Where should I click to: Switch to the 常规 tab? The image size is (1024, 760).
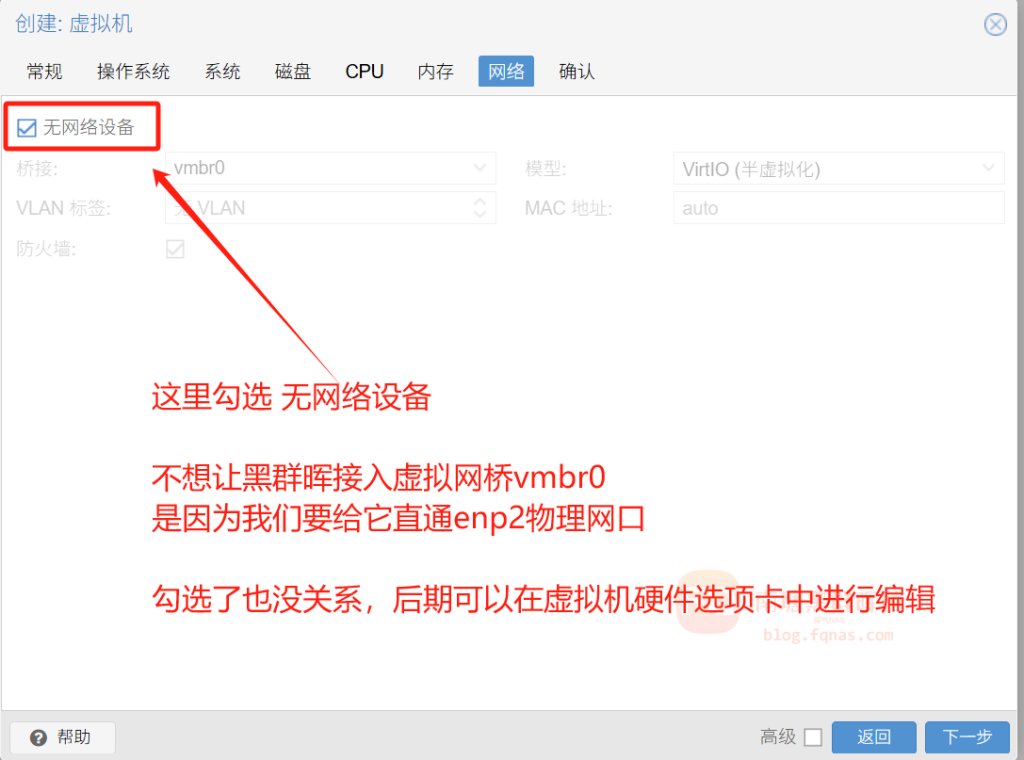[x=44, y=72]
